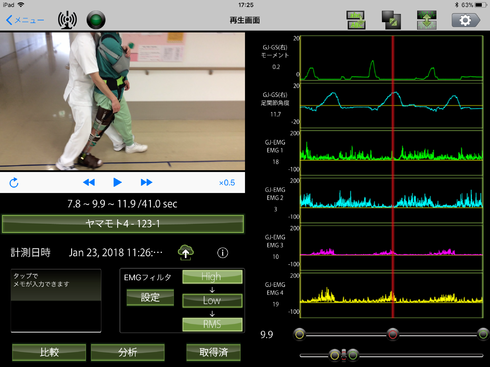
Task: Tap the 9.9 time value beside the slider
Action: [267, 334]
